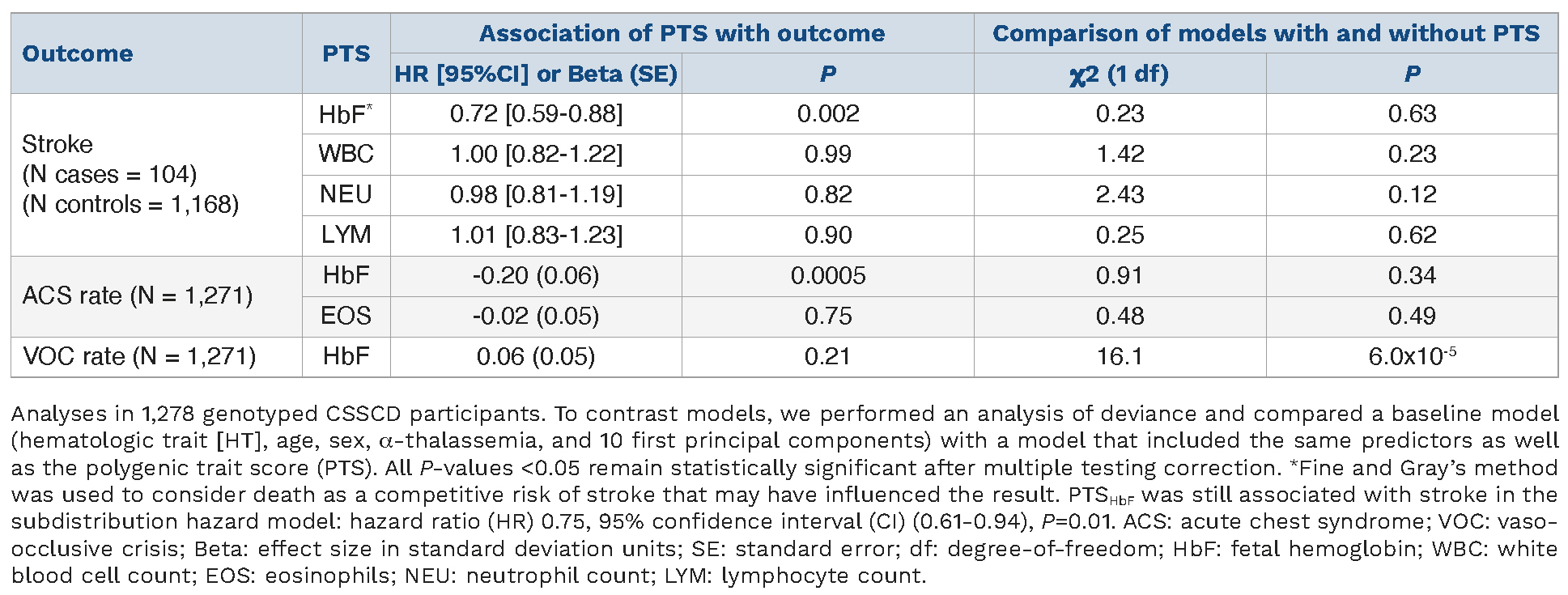Click the NEU row label
This screenshot has width=1568, height=595.
346,194
